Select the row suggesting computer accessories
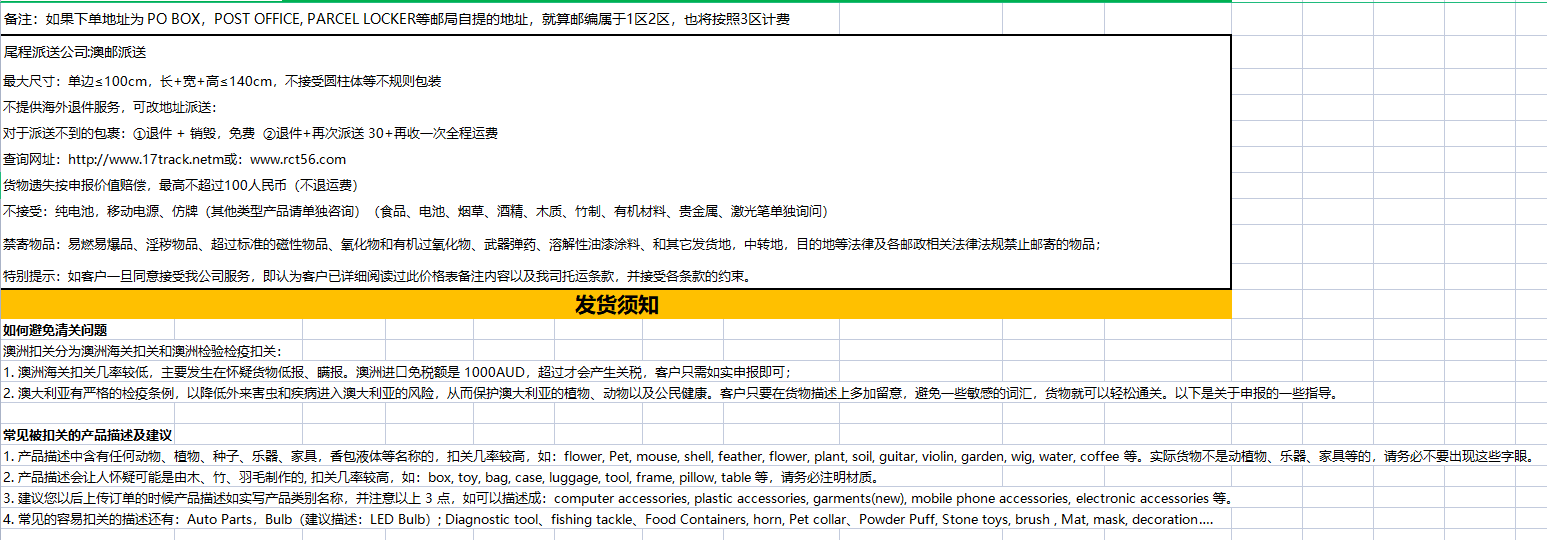Screen dimensions: 1547x540 coord(617,498)
